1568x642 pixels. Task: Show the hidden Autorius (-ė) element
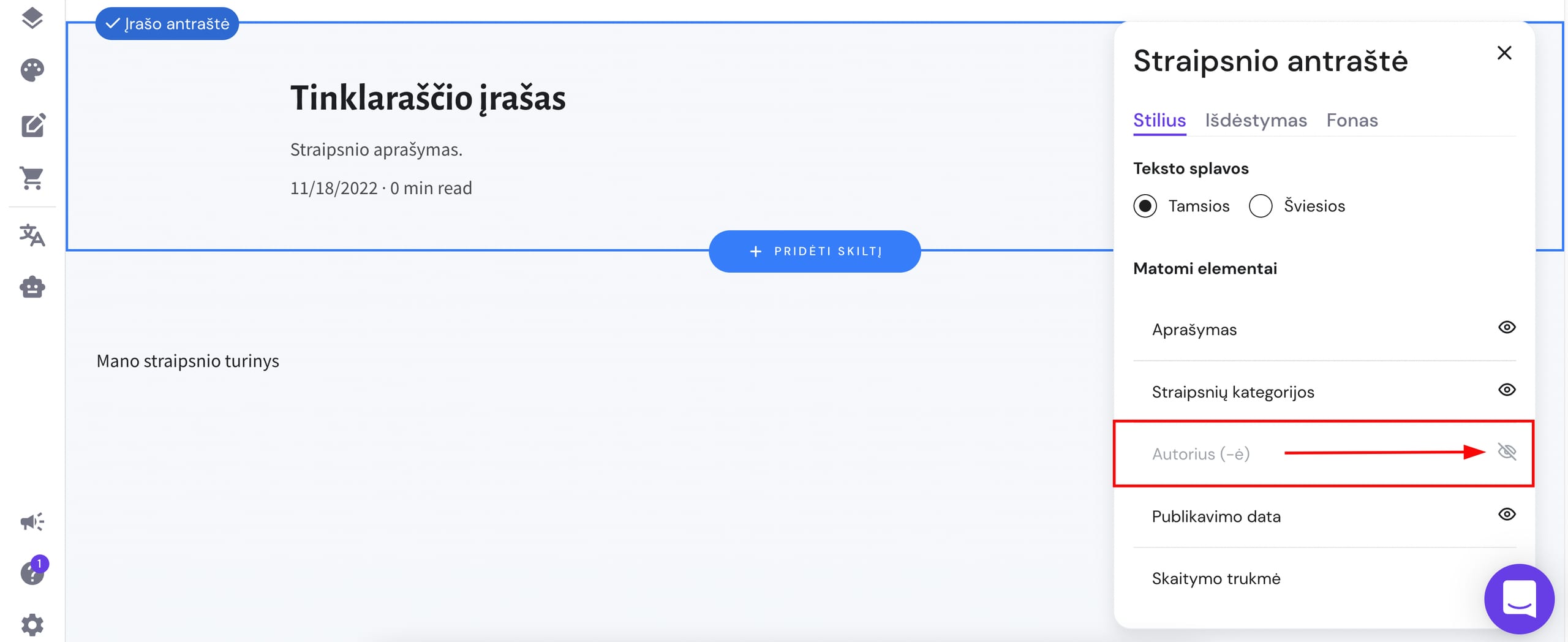pos(1507,452)
